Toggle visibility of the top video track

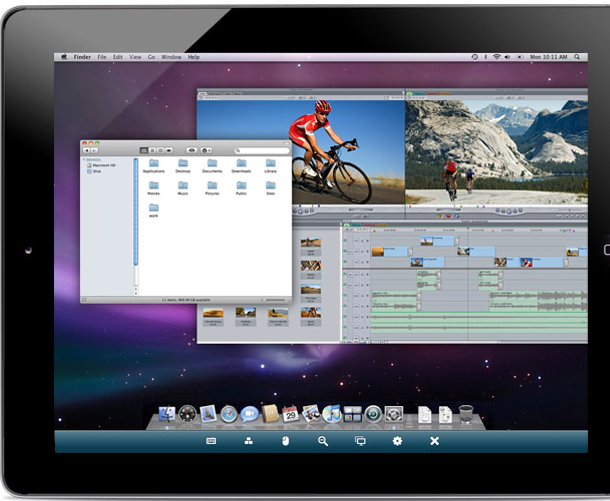tap(345, 241)
